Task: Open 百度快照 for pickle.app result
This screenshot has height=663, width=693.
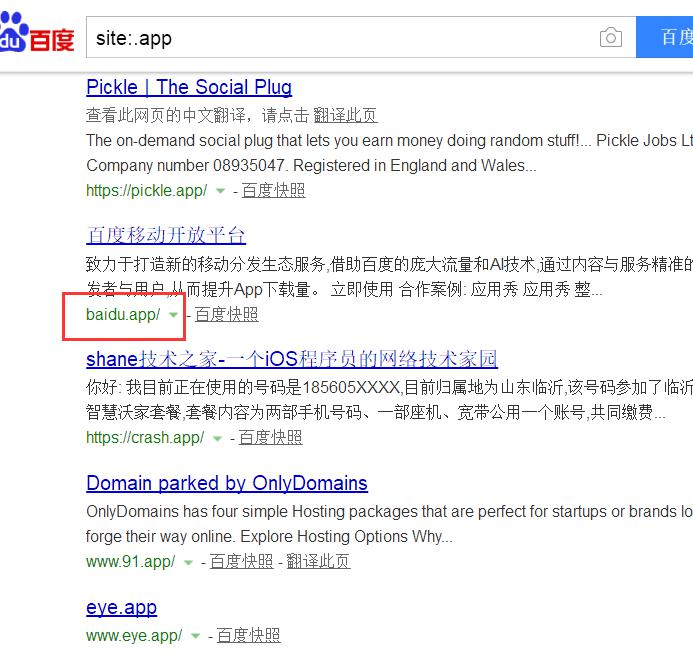Action: (x=274, y=191)
